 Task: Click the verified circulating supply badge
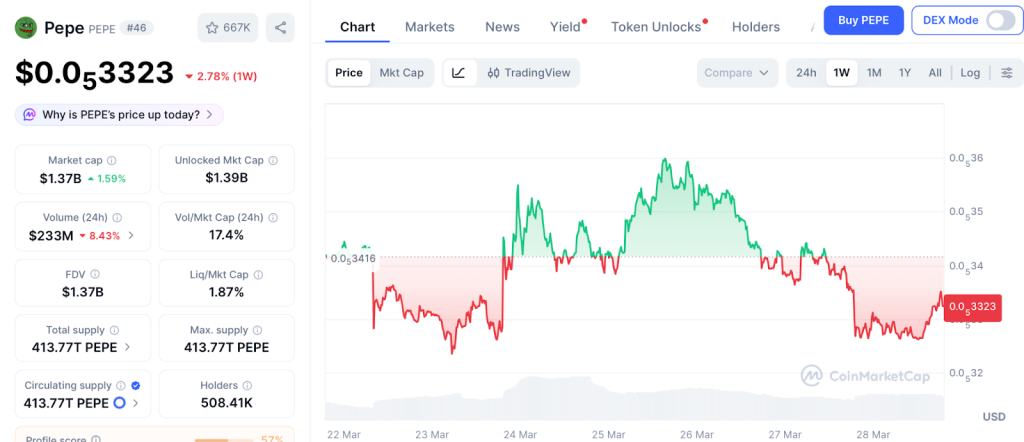tap(135, 385)
